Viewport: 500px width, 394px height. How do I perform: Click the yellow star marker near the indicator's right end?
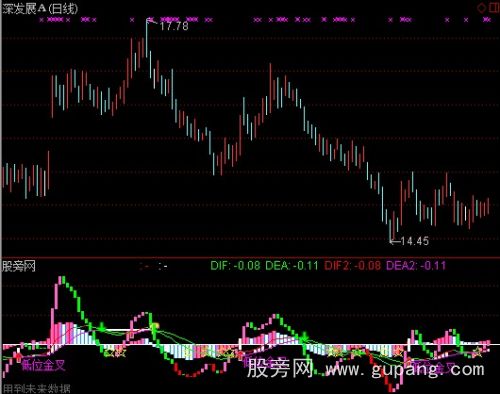pos(478,351)
